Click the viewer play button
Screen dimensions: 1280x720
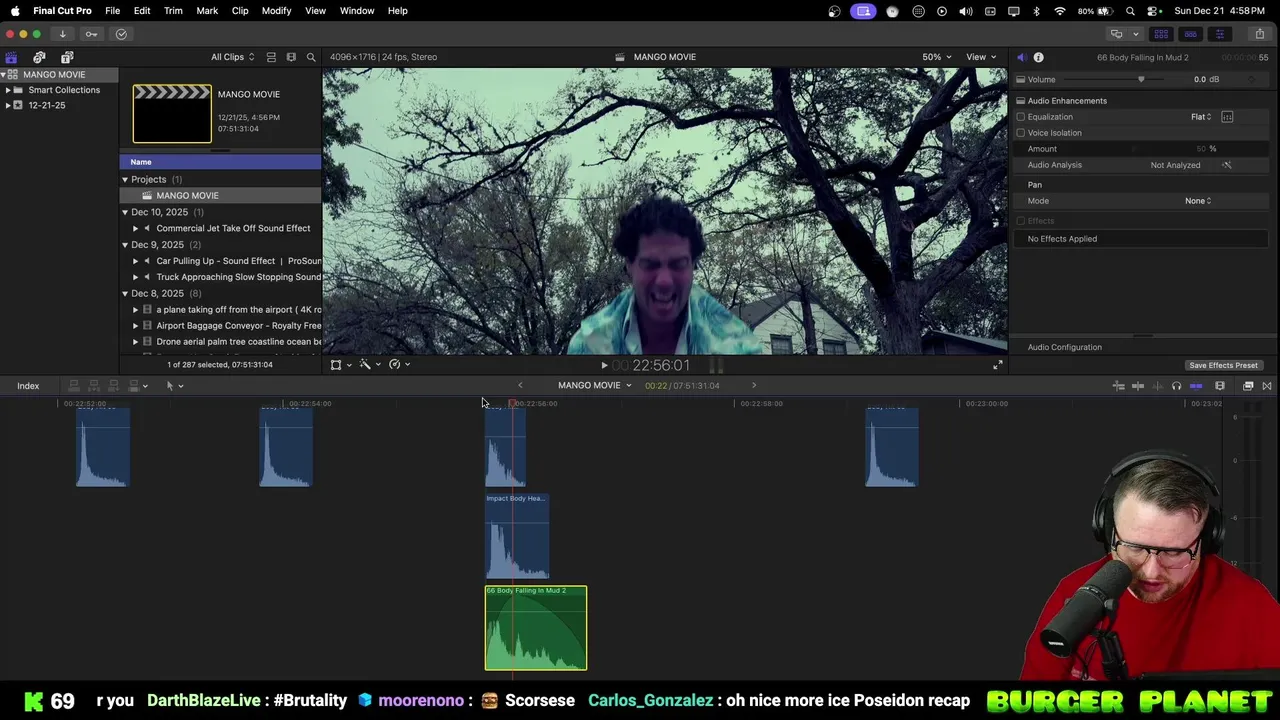(604, 366)
